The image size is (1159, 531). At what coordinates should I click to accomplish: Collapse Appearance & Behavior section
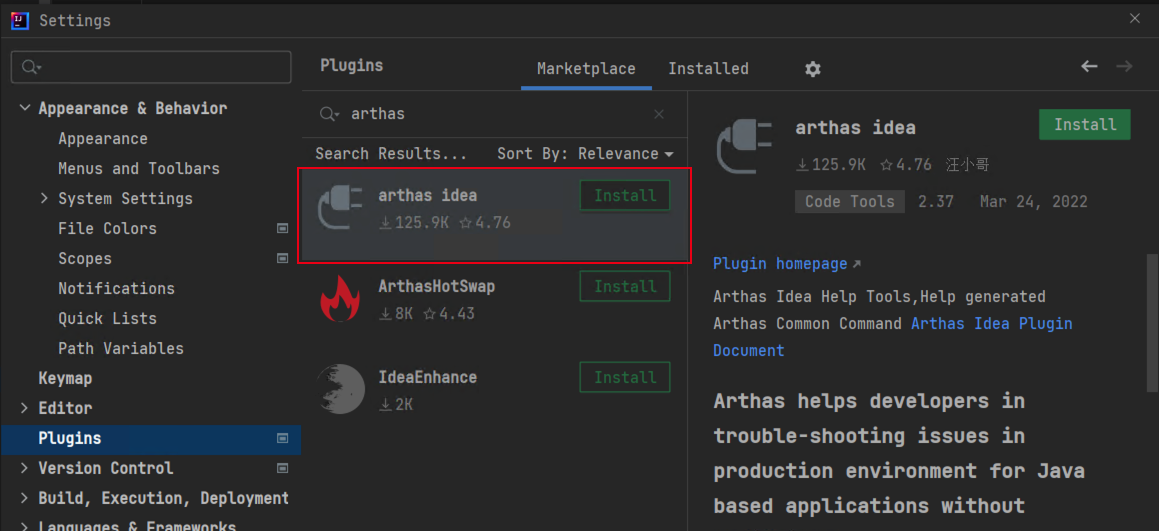[x=24, y=109]
